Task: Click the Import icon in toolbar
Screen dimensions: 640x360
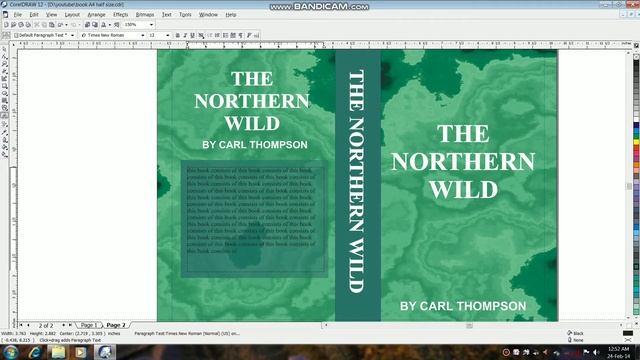Action: click(87, 24)
